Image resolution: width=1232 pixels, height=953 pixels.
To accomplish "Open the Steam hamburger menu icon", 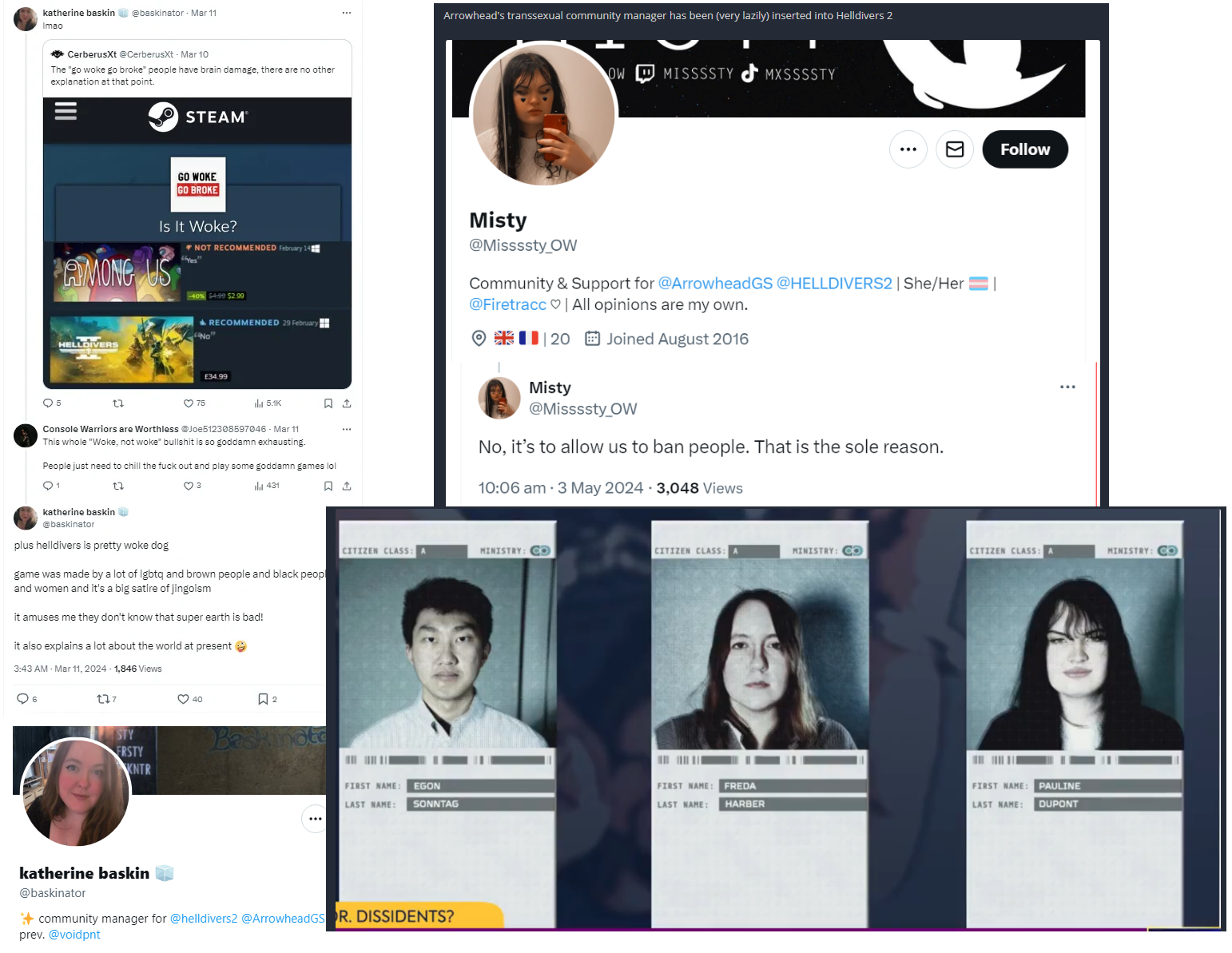I will tap(66, 111).
